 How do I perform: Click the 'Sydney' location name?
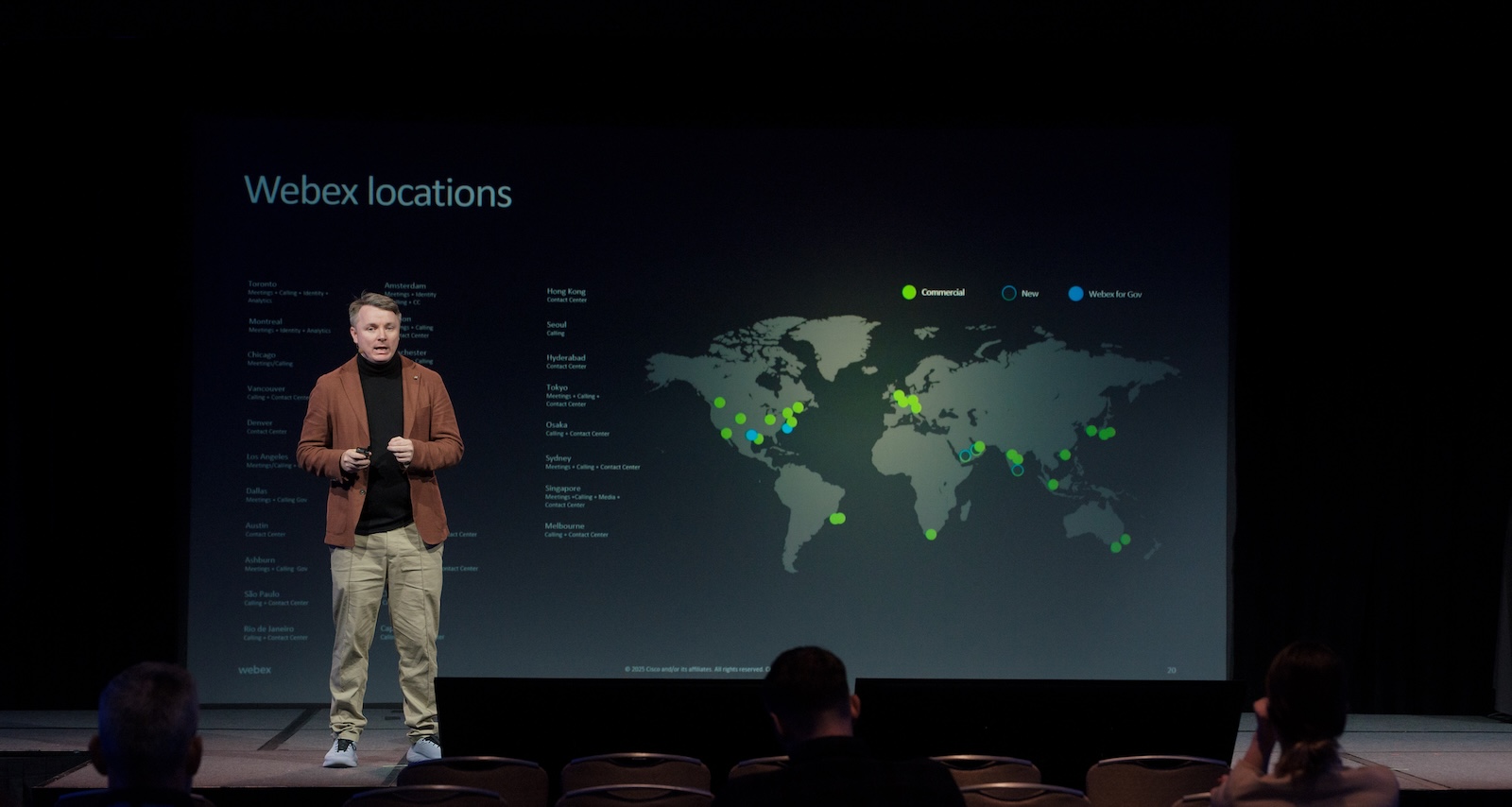tap(558, 457)
